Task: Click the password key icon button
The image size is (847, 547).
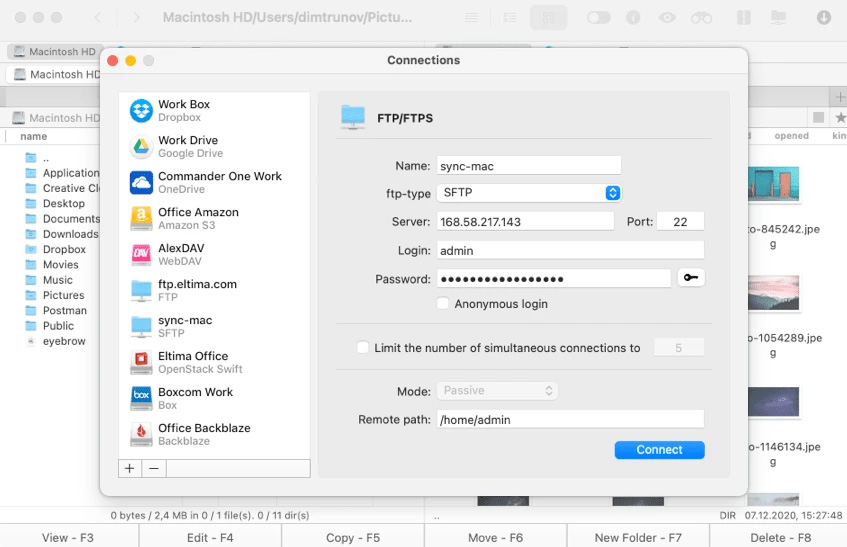Action: click(690, 278)
